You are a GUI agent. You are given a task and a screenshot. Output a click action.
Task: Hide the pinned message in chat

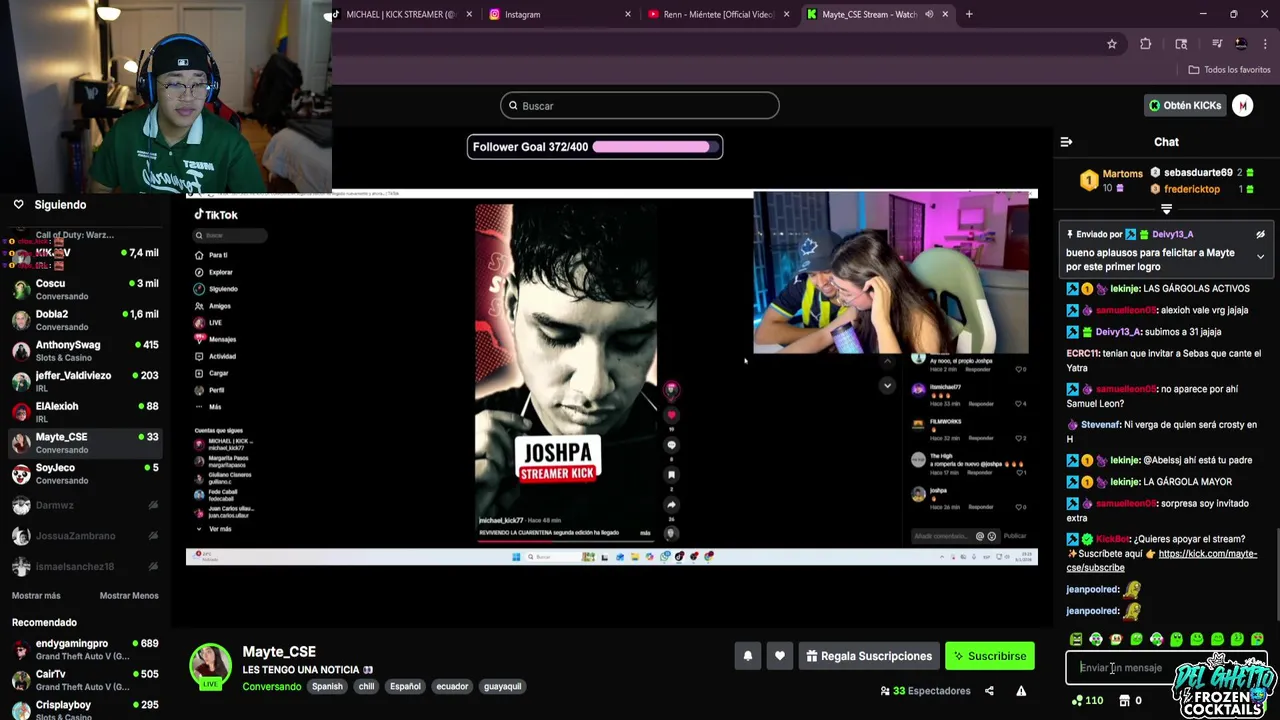click(1260, 234)
